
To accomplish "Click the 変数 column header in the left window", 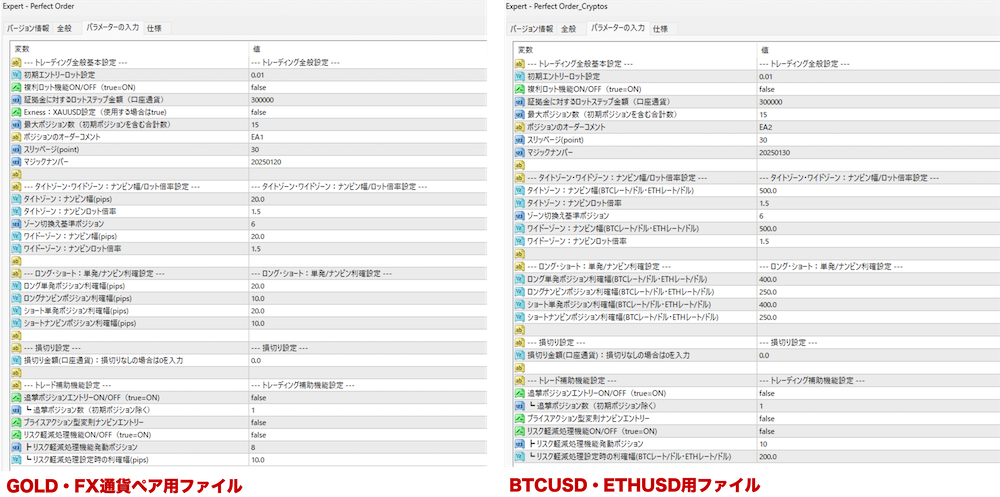I will [x=22, y=48].
